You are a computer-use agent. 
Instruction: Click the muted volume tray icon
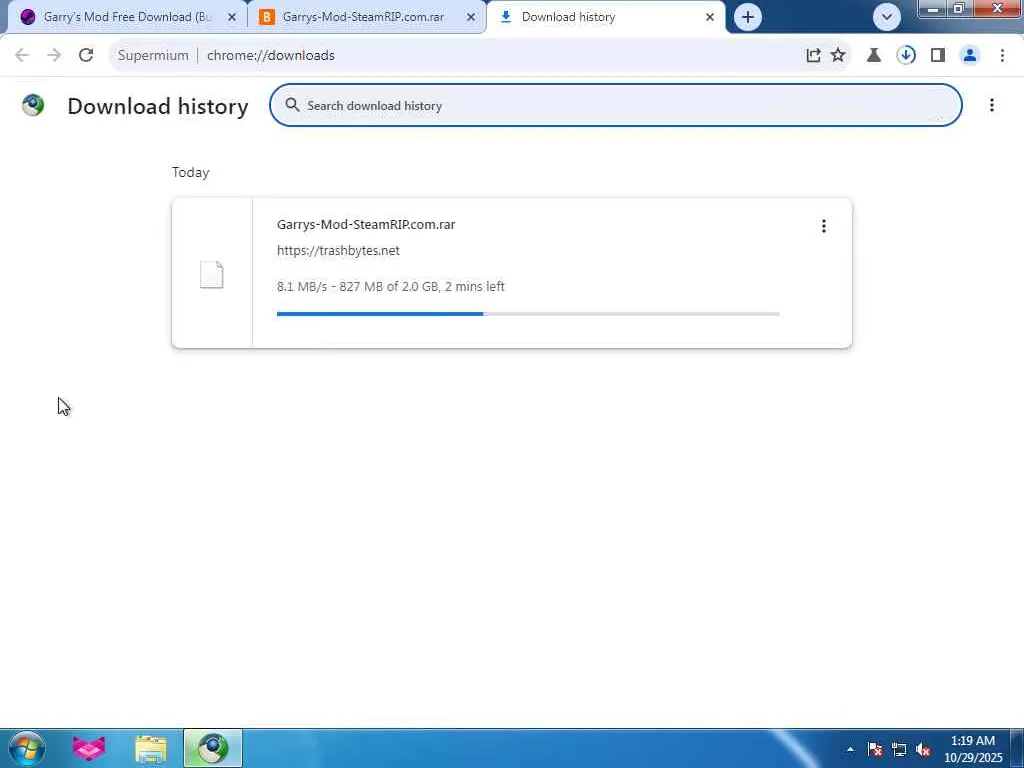coord(923,749)
